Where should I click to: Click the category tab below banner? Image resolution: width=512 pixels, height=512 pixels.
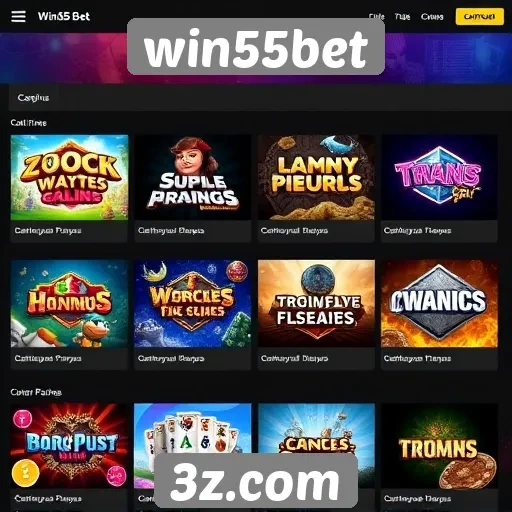[33, 98]
